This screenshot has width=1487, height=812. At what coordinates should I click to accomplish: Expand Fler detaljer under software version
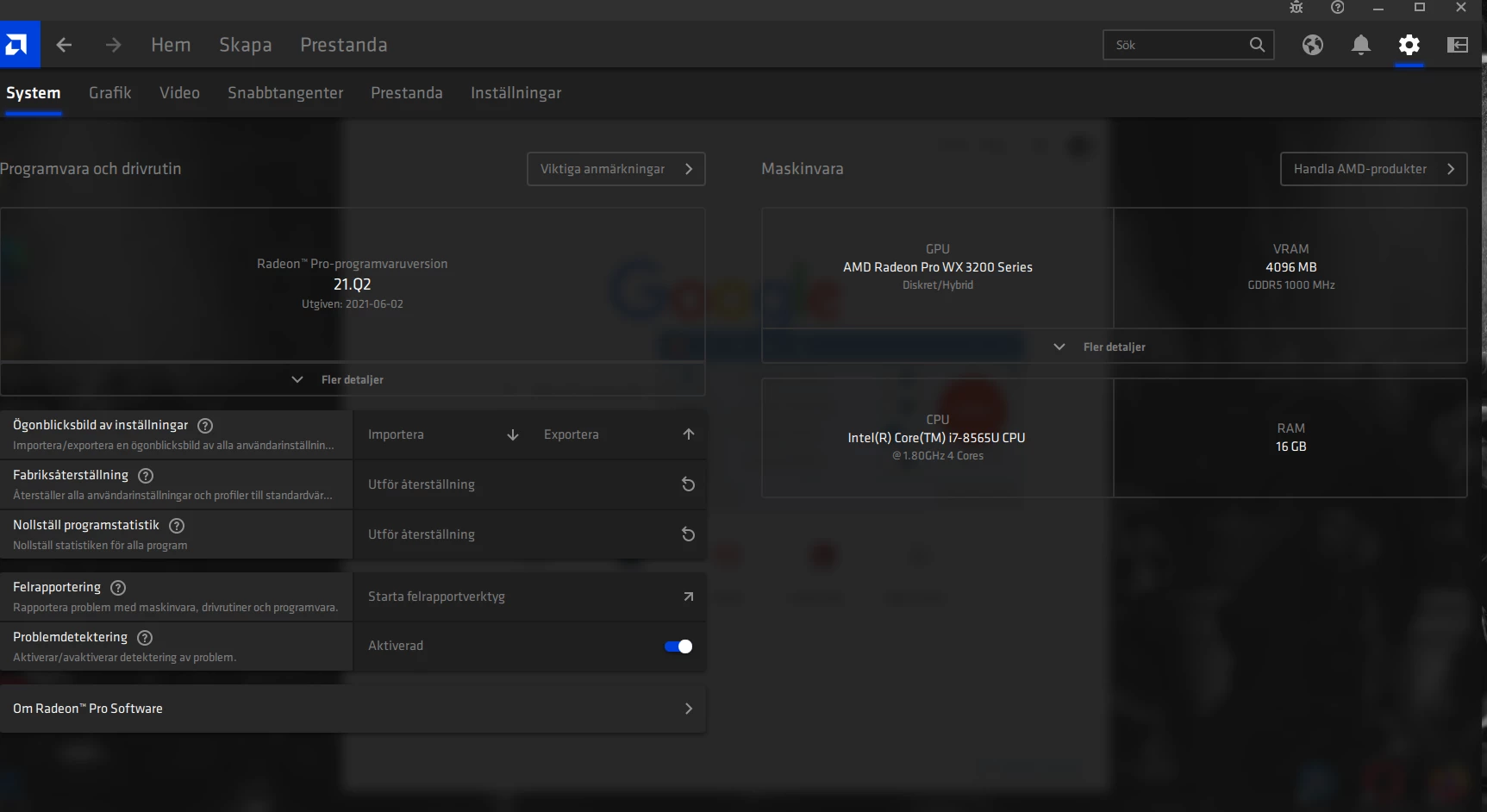pyautogui.click(x=353, y=379)
